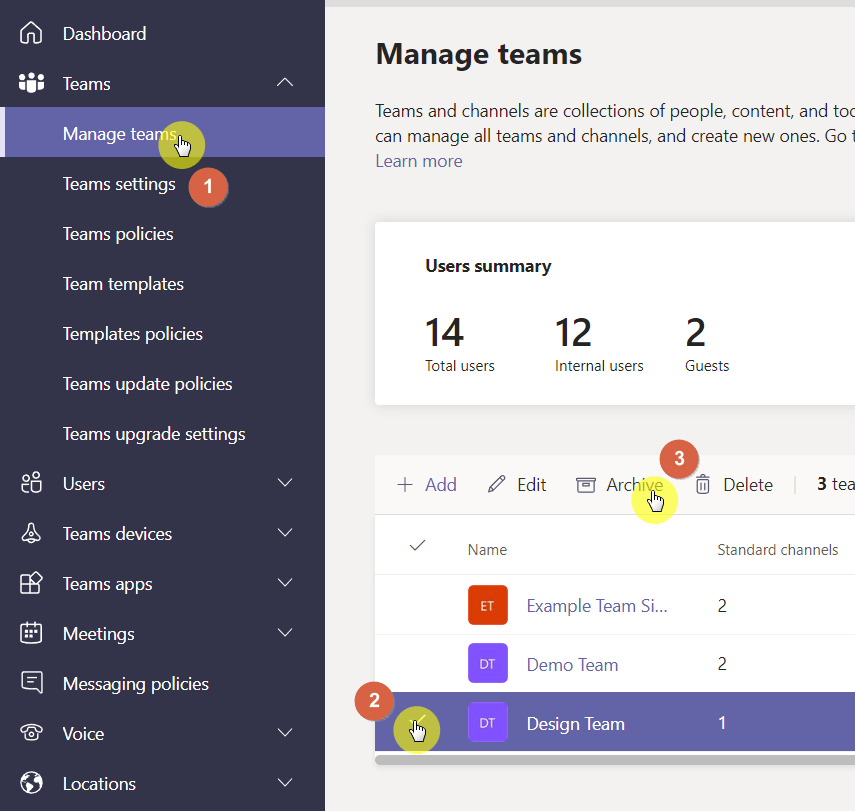Click the DT avatar for Design Team
The image size is (855, 811).
[x=487, y=722]
